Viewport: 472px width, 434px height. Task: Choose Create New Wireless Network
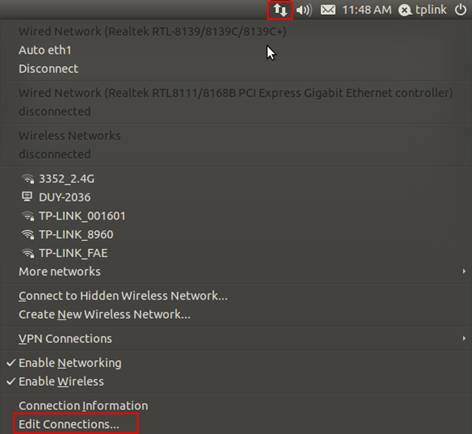click(105, 314)
